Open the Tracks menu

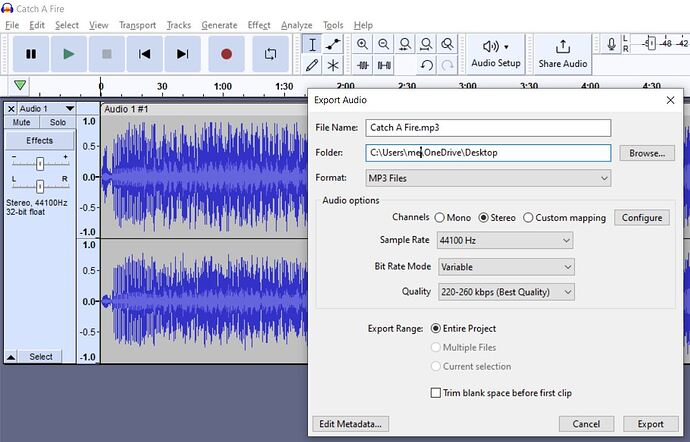179,25
